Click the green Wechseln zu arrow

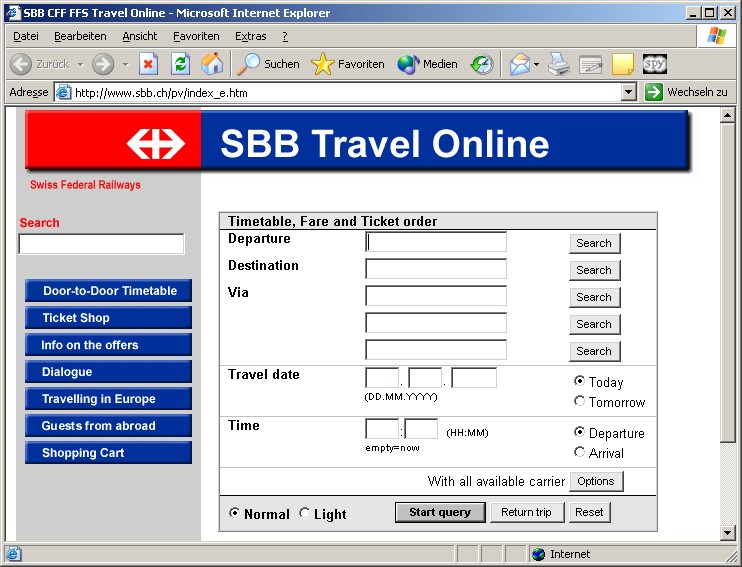tap(654, 92)
